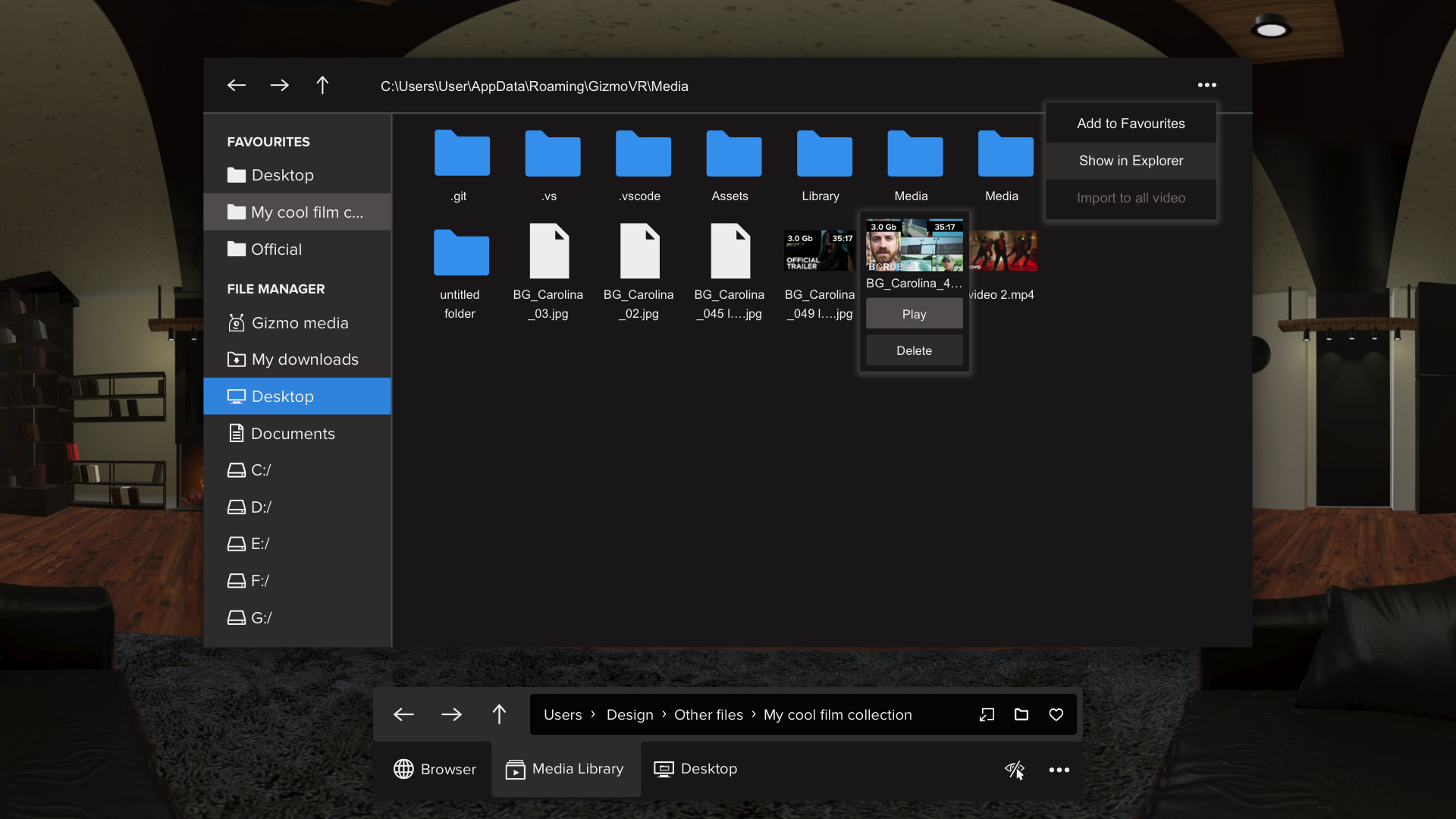The height and width of the screenshot is (819, 1456).
Task: Click Show in Explorer context menu item
Action: 1131,160
